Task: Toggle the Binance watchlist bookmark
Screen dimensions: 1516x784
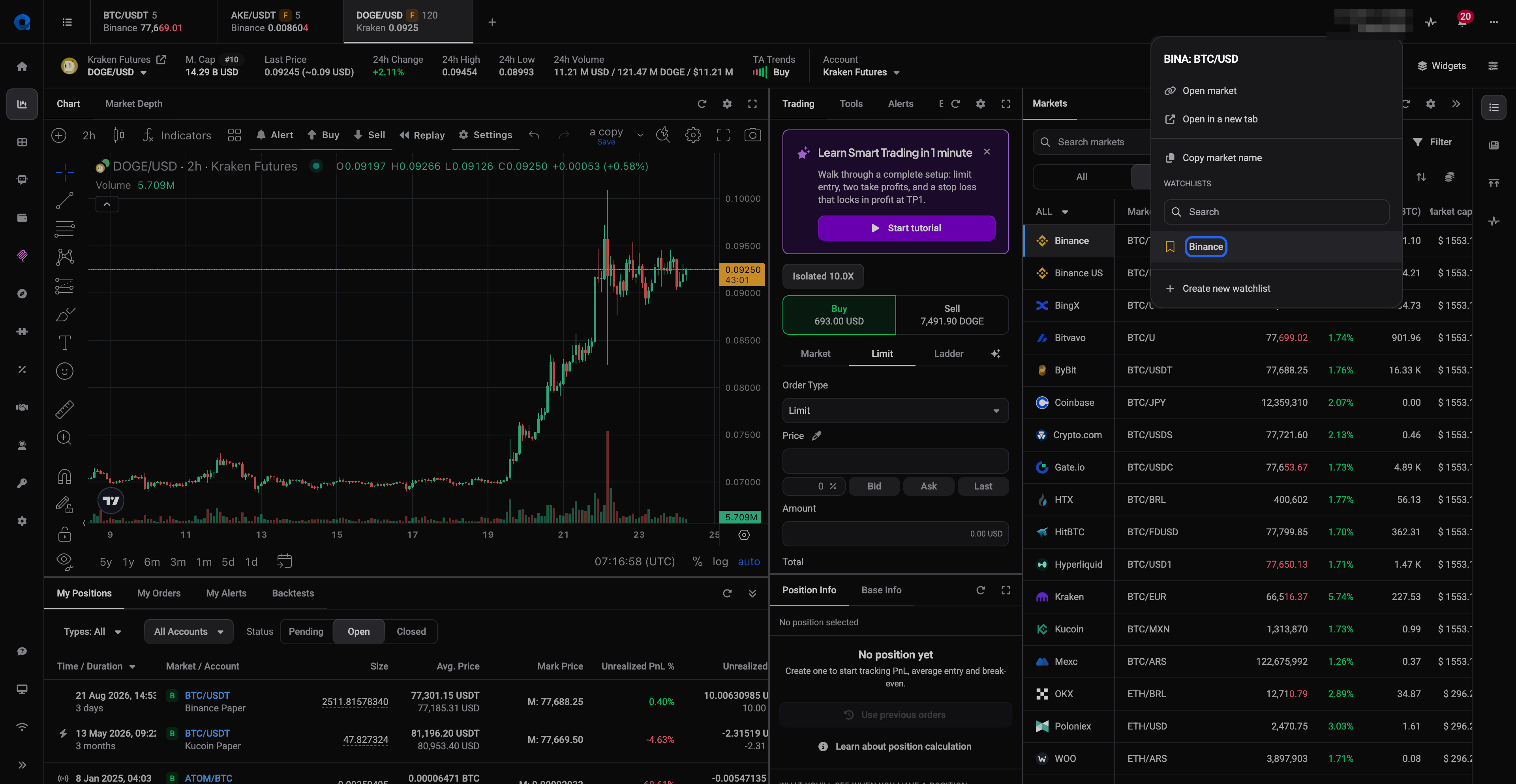Action: click(x=1170, y=247)
